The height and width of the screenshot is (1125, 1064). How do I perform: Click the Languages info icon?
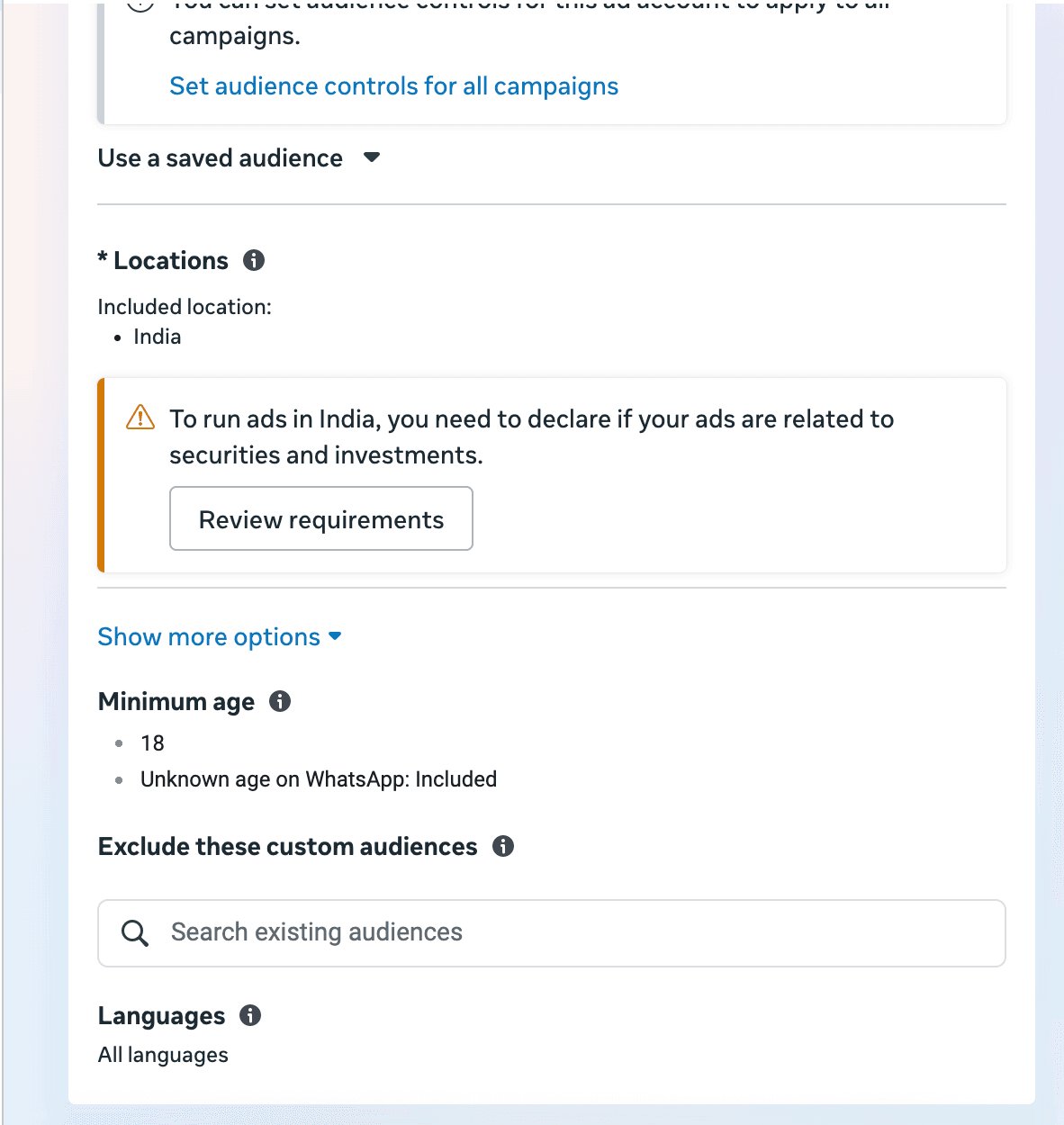(x=250, y=1015)
